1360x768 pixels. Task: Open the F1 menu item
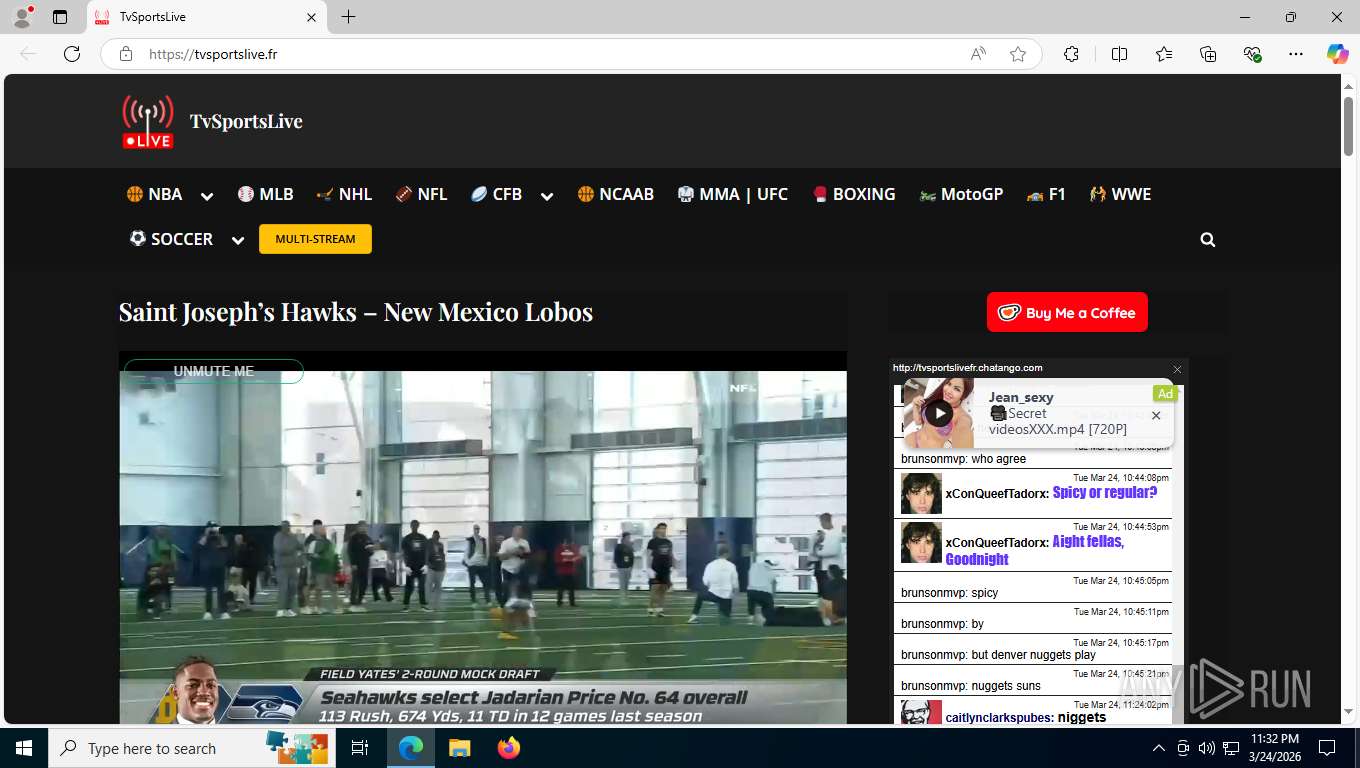[x=1046, y=194]
